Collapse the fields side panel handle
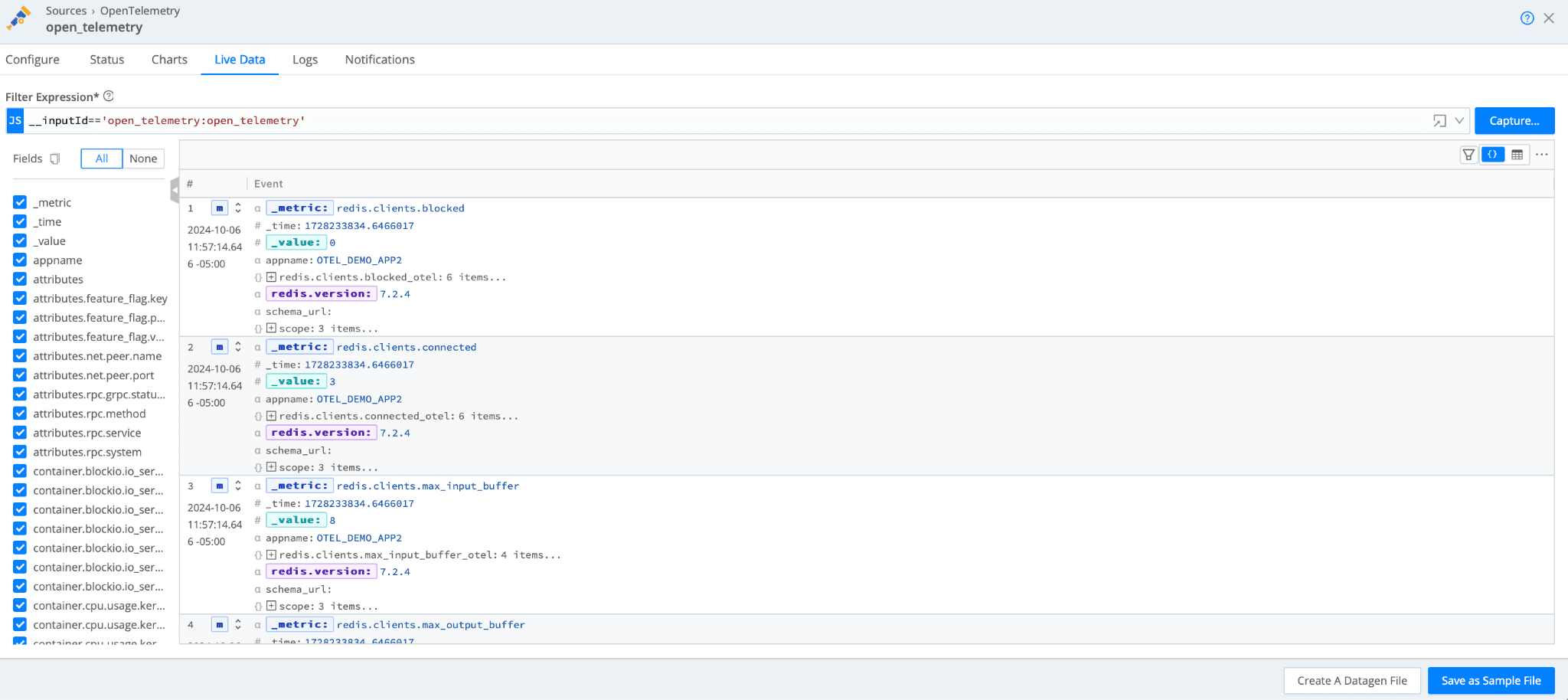 pos(175,190)
